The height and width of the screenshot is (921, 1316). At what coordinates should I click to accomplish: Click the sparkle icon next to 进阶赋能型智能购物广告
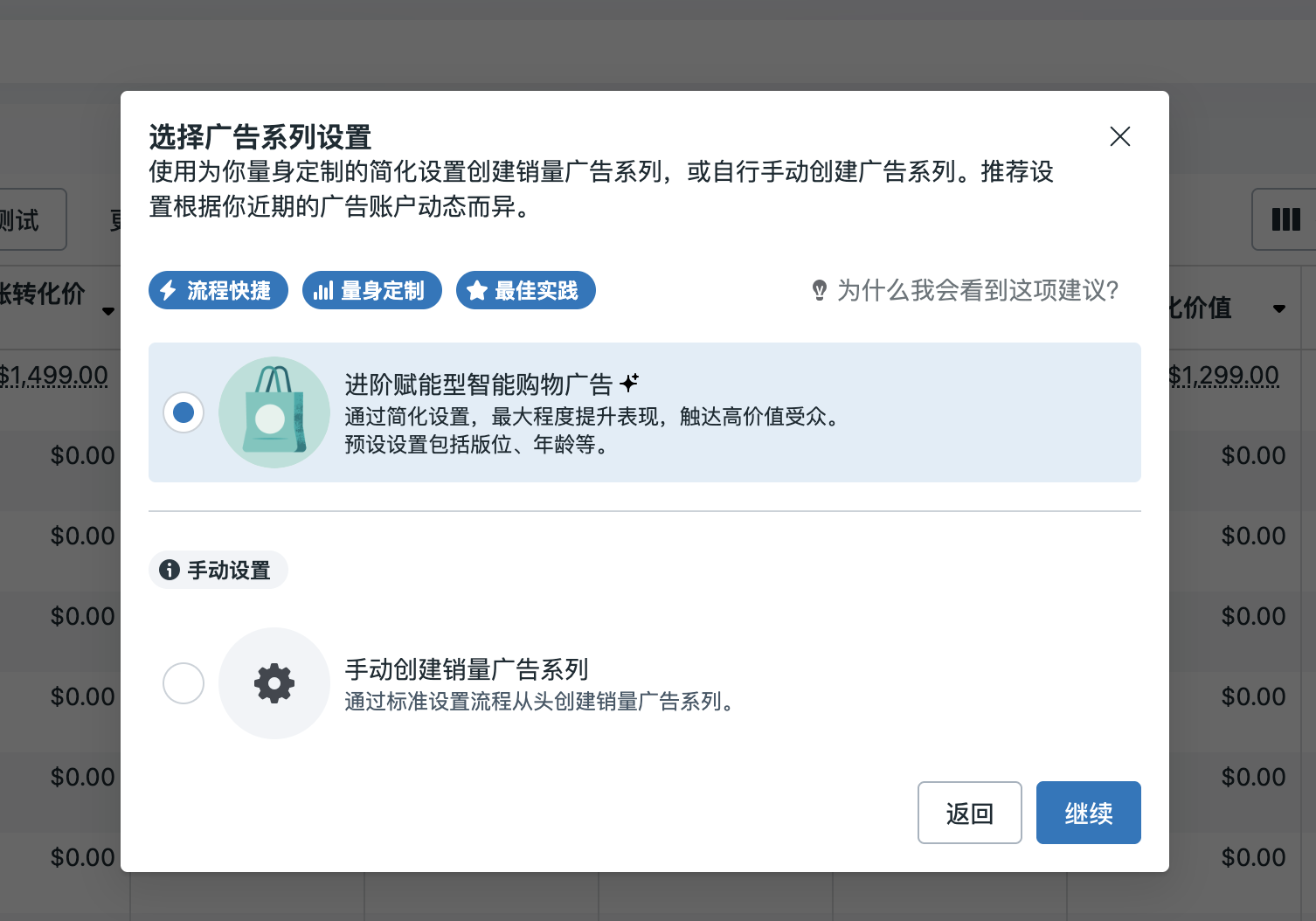(630, 383)
